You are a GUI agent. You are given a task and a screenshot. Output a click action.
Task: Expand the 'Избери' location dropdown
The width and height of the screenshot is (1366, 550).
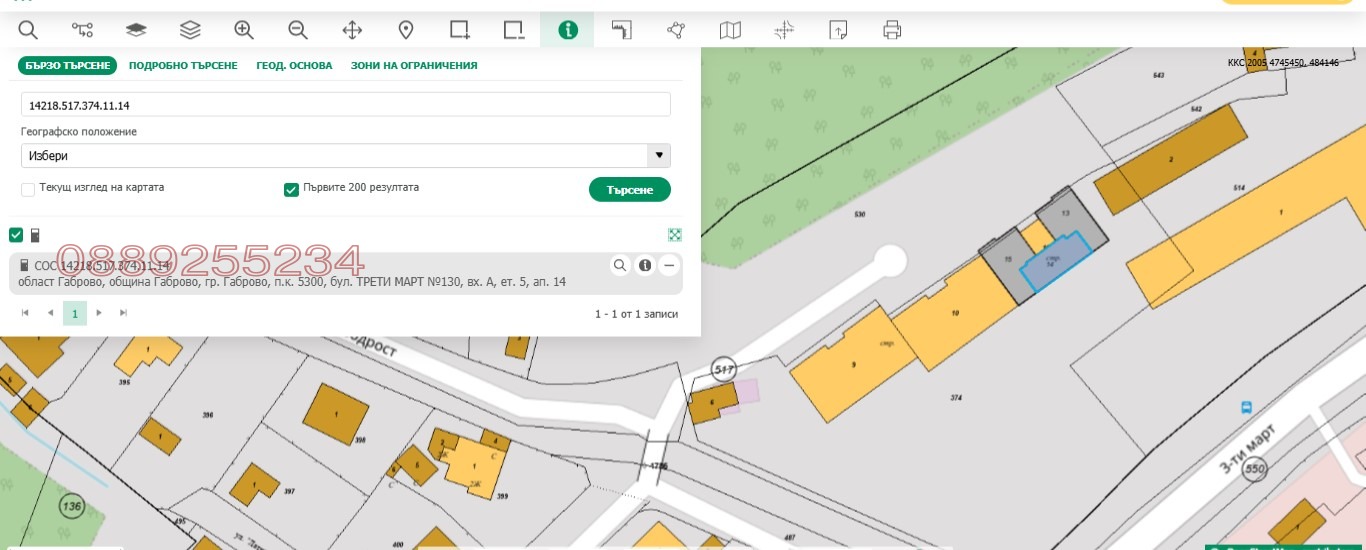(658, 156)
